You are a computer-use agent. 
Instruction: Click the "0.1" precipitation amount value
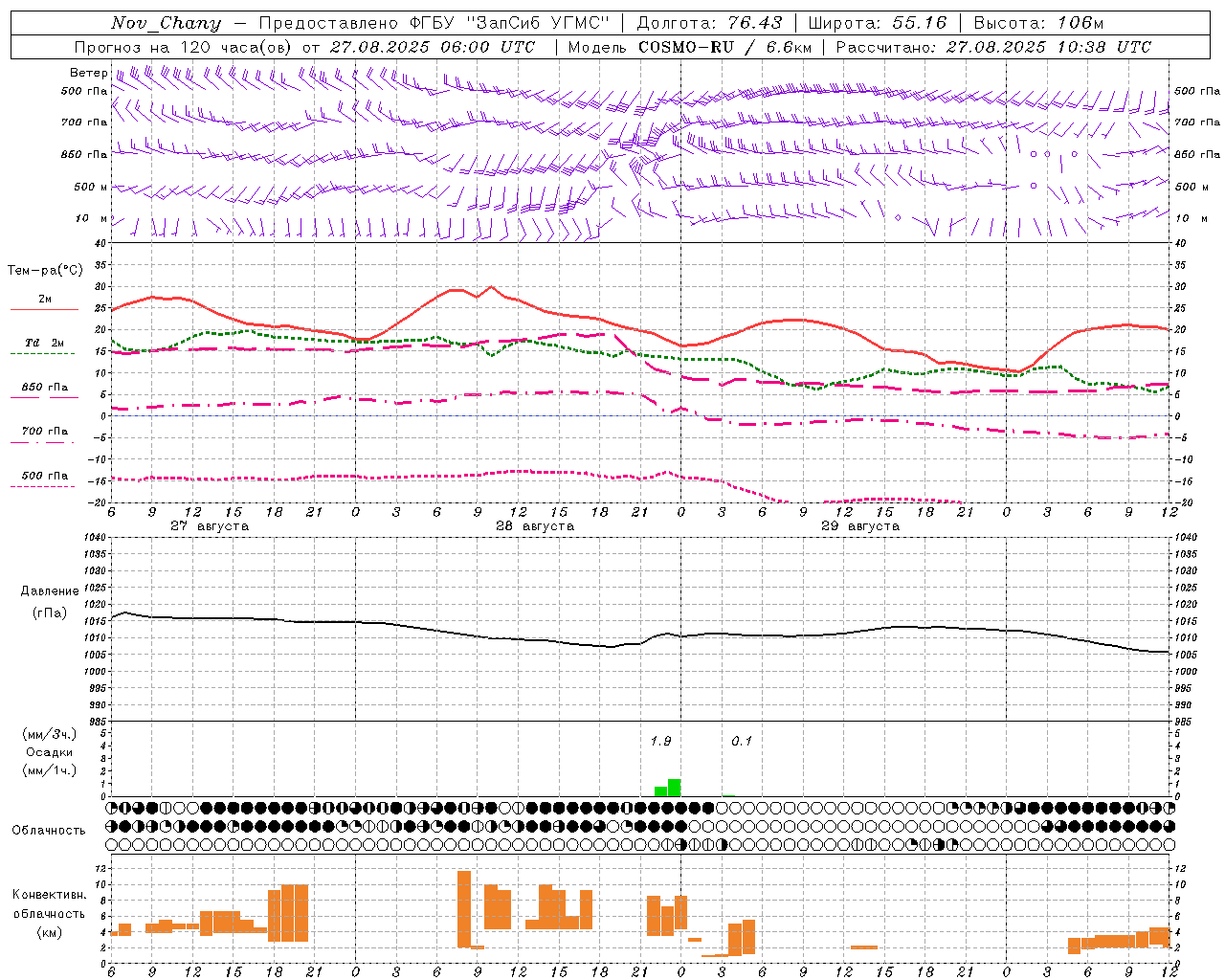coord(742,741)
